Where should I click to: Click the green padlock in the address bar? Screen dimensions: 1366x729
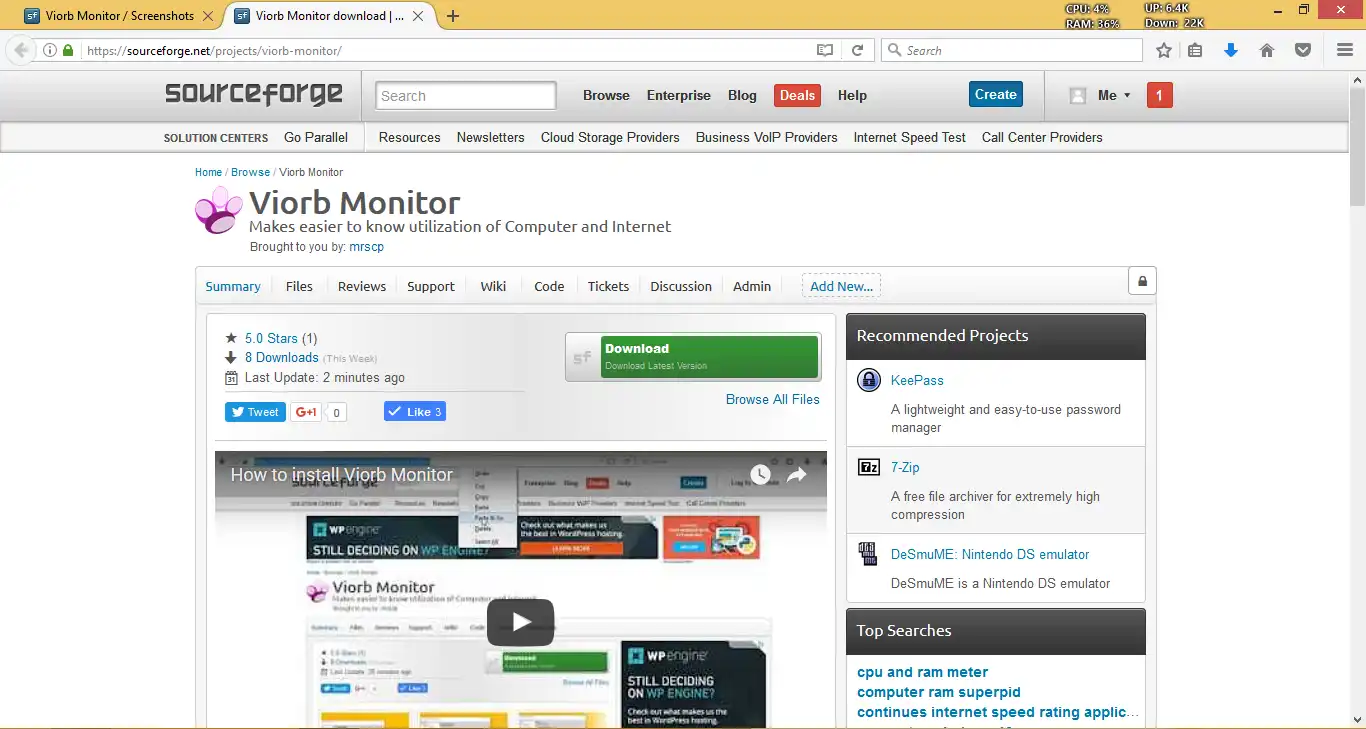pyautogui.click(x=68, y=50)
